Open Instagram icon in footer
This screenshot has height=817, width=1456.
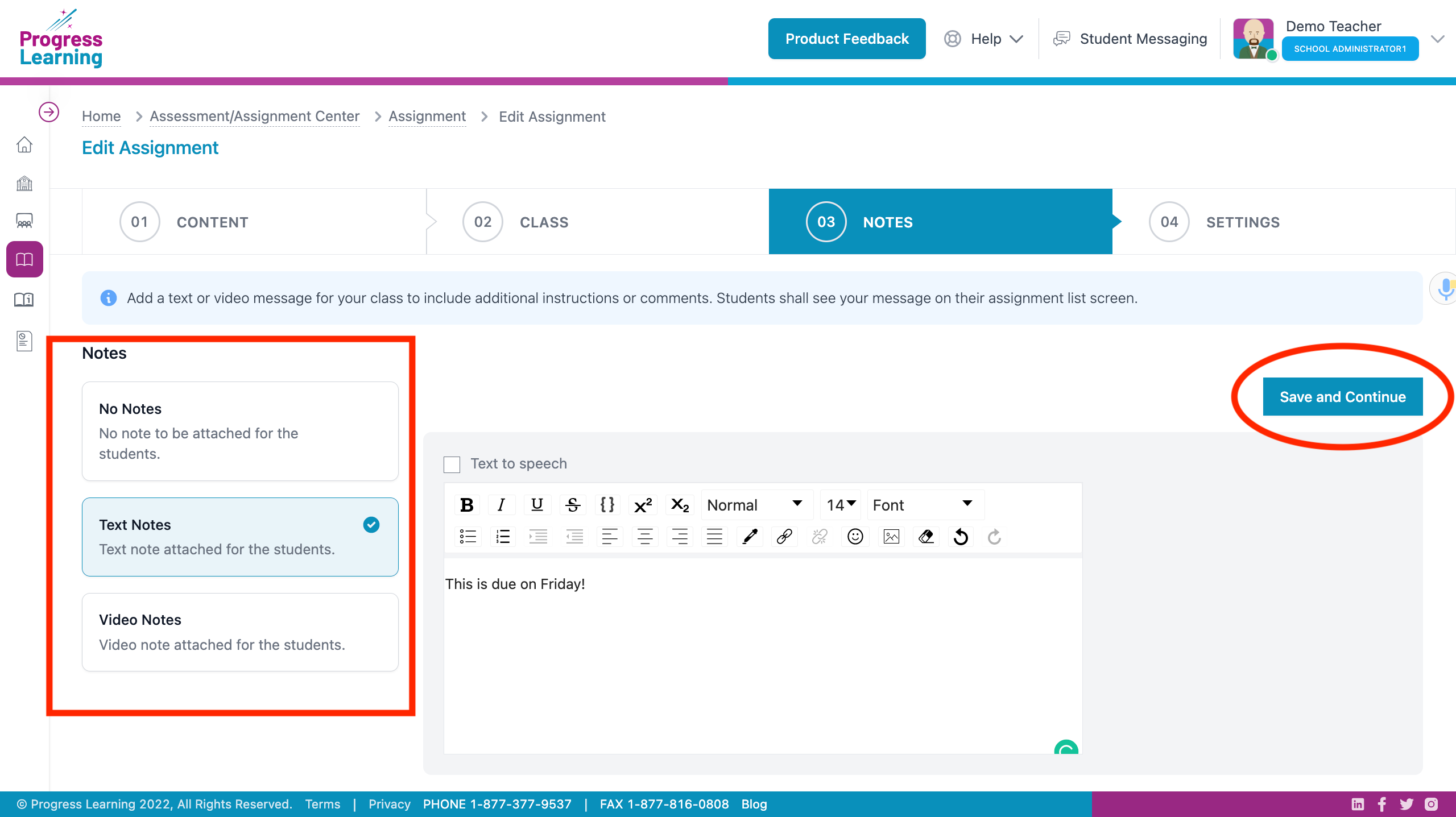(1431, 804)
